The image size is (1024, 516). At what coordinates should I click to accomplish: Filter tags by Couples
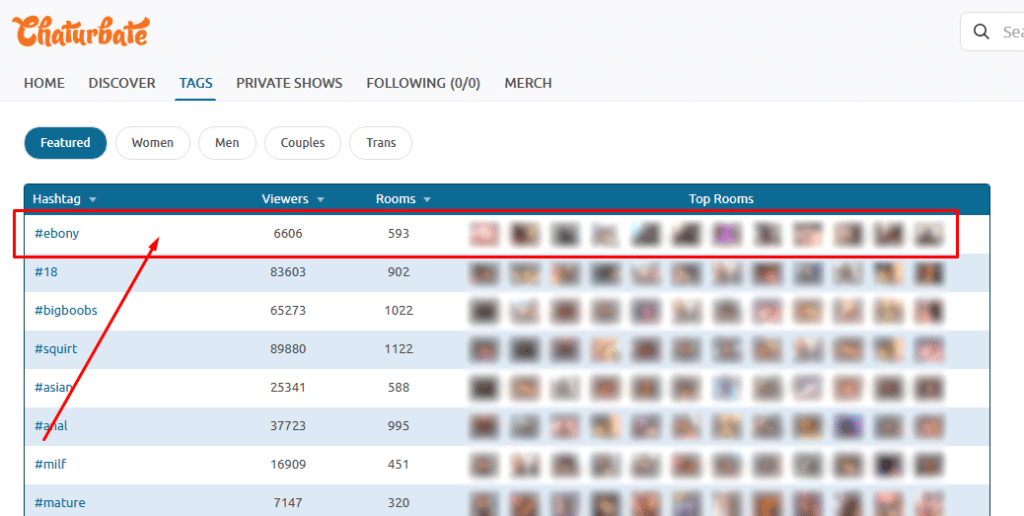(303, 142)
